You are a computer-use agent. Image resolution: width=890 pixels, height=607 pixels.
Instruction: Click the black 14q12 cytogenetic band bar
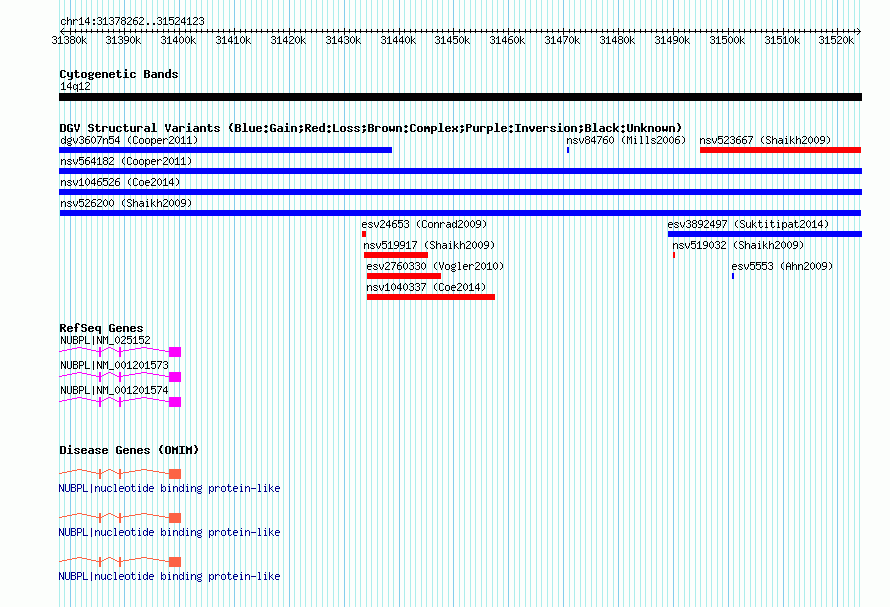pos(460,97)
